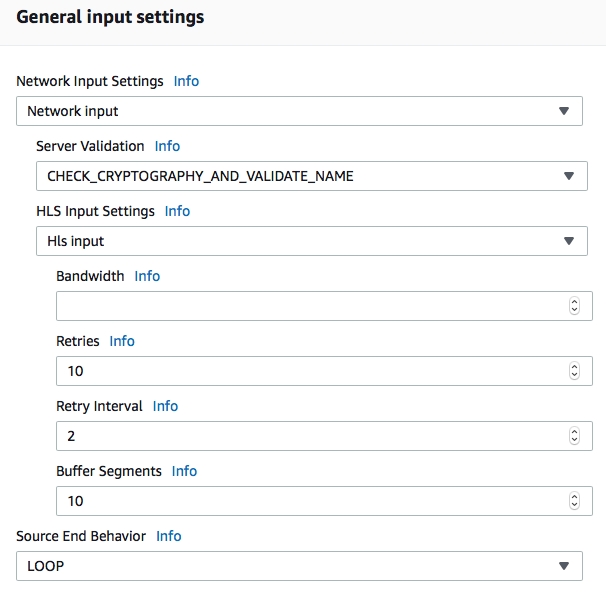Decrease Retries with the stepper down arrow
Image resolution: width=606 pixels, height=592 pixels.
575,374
